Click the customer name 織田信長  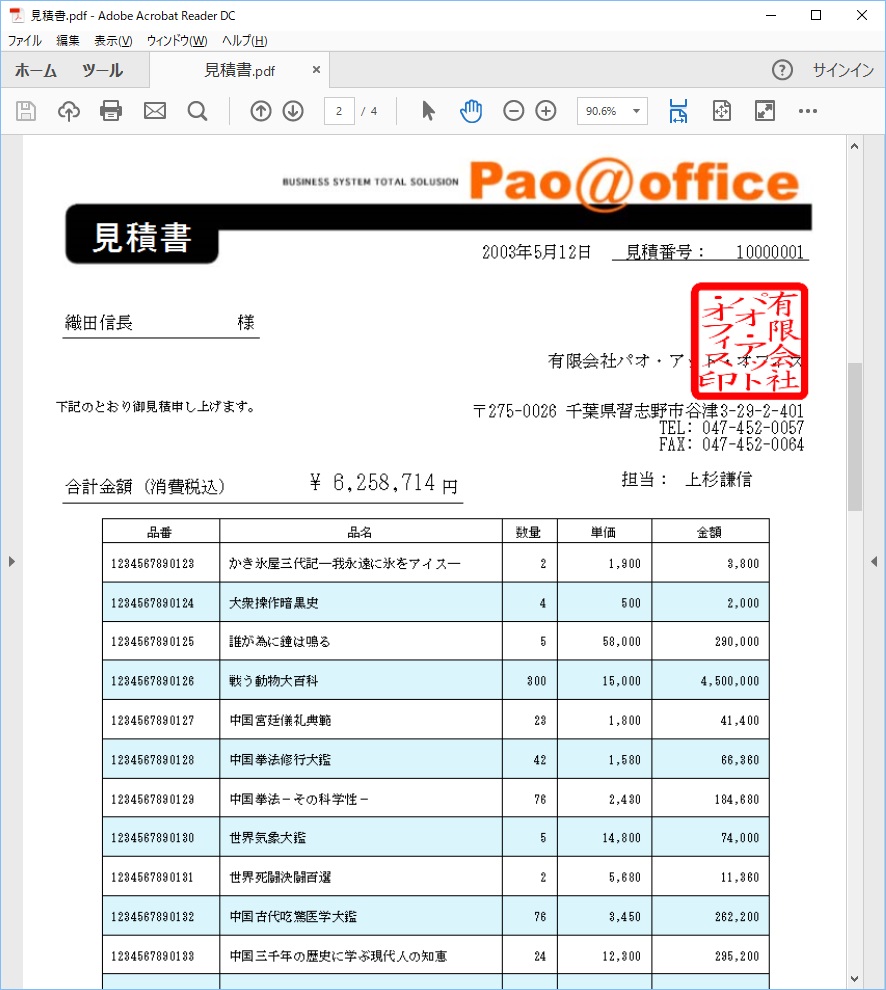[x=99, y=323]
